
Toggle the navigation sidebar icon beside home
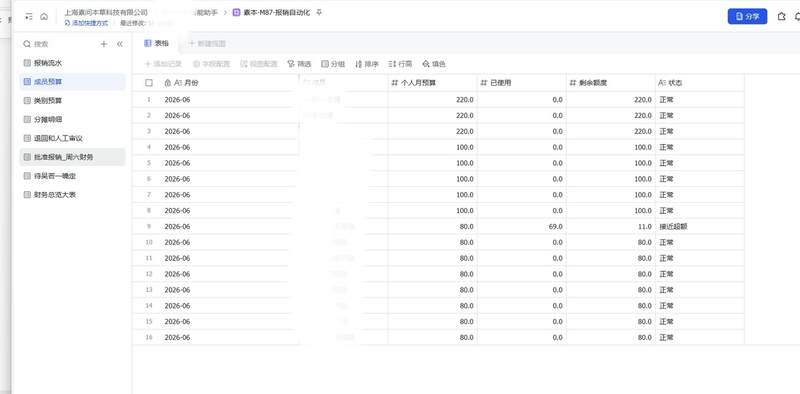(x=29, y=17)
